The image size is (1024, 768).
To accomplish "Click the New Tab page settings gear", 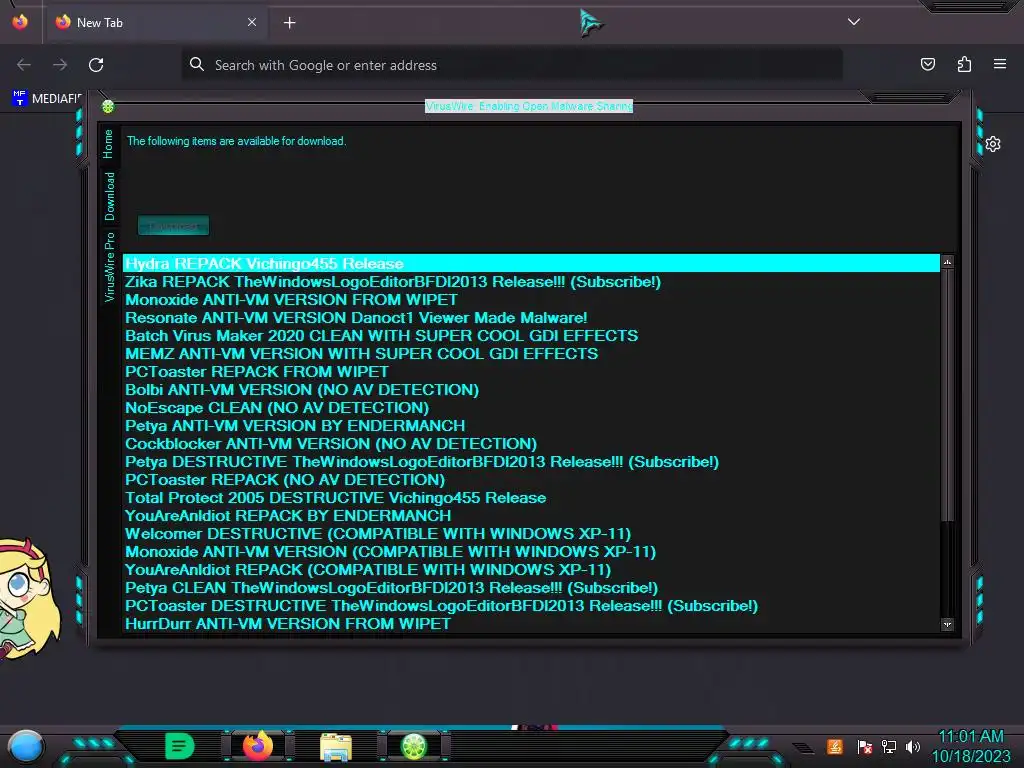I will [x=993, y=144].
